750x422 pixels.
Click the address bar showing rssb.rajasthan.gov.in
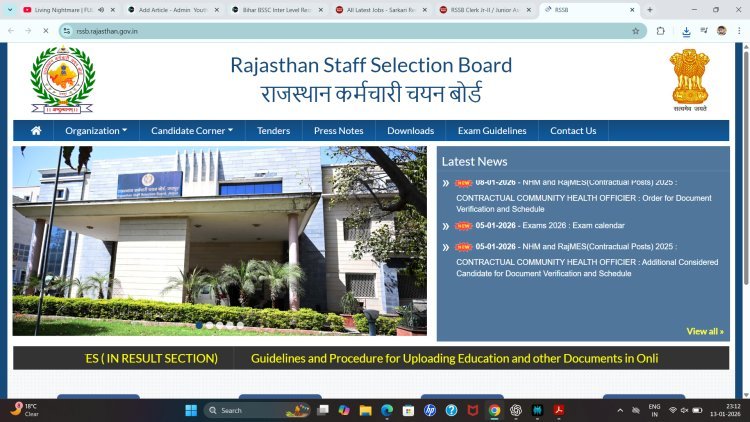352,31
